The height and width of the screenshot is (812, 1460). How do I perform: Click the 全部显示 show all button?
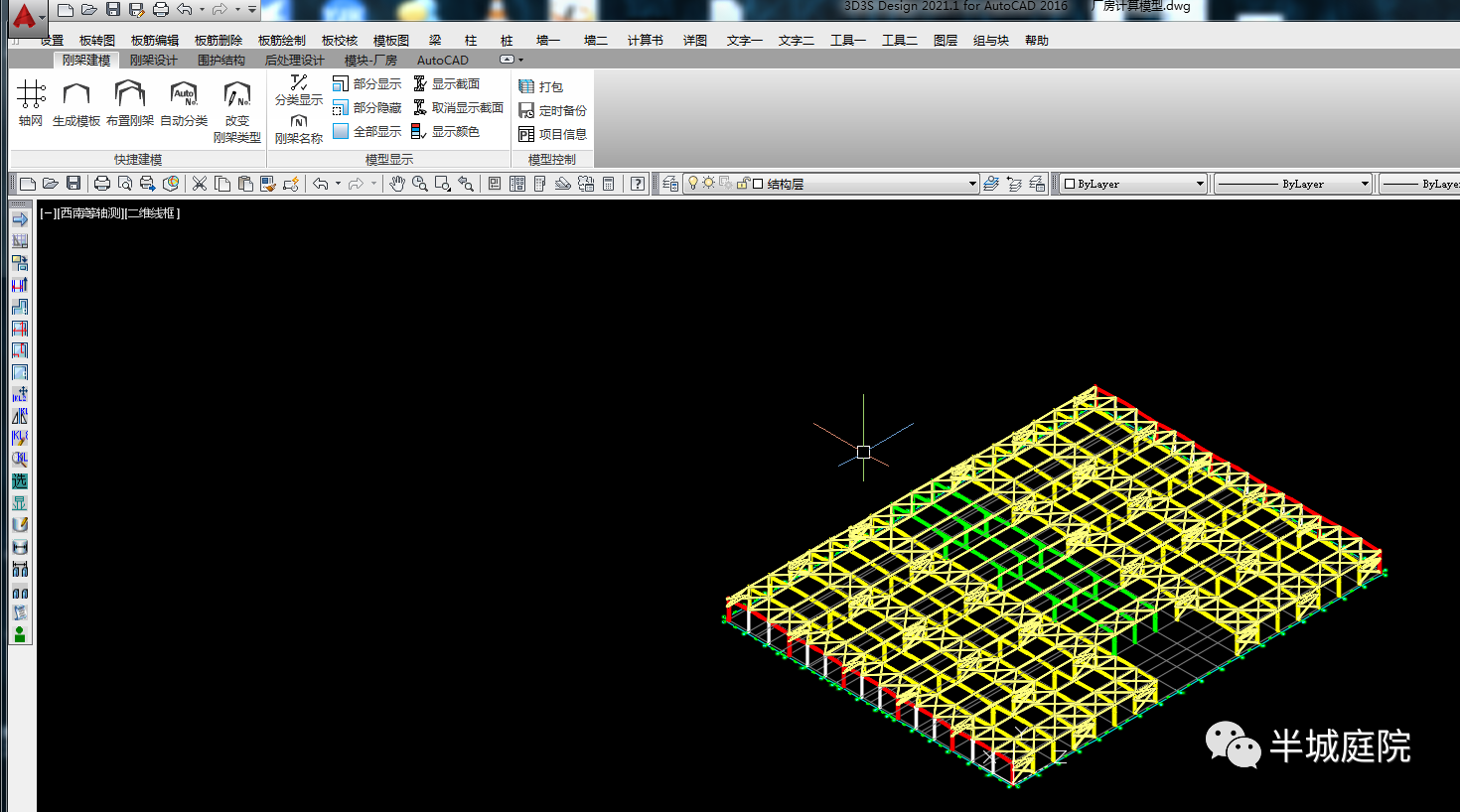[x=367, y=132]
